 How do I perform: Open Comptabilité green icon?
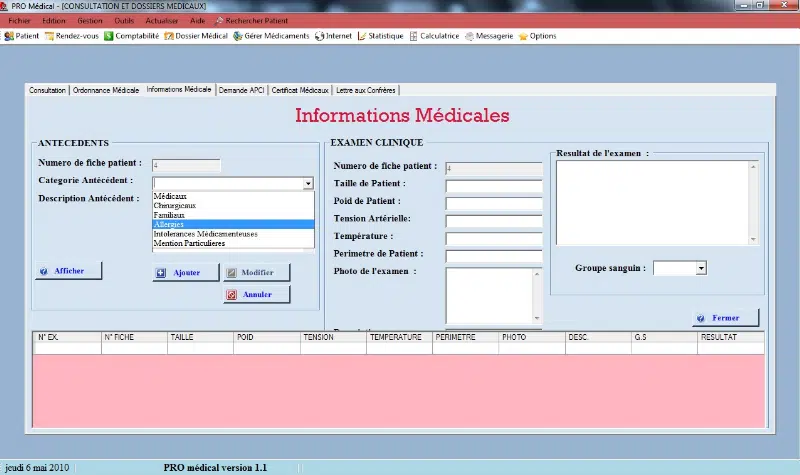point(109,36)
